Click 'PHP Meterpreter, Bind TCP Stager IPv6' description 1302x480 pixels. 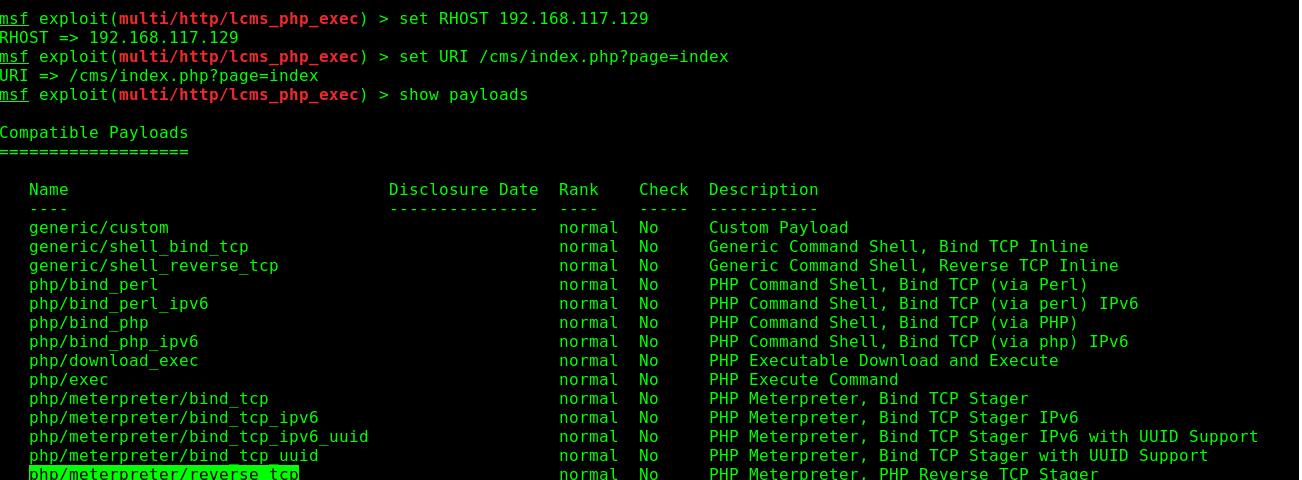pos(894,418)
